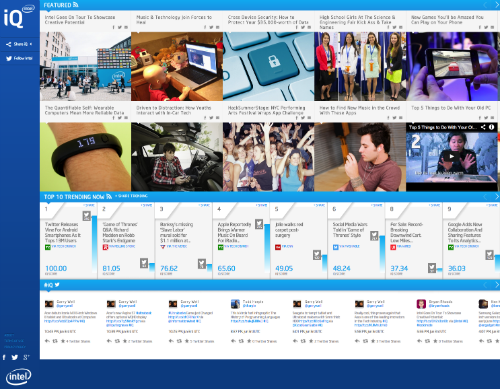This screenshot has height=389, width=500.
Task: Open Intel's Google+ page from the sidebar footer
Action: (26, 357)
